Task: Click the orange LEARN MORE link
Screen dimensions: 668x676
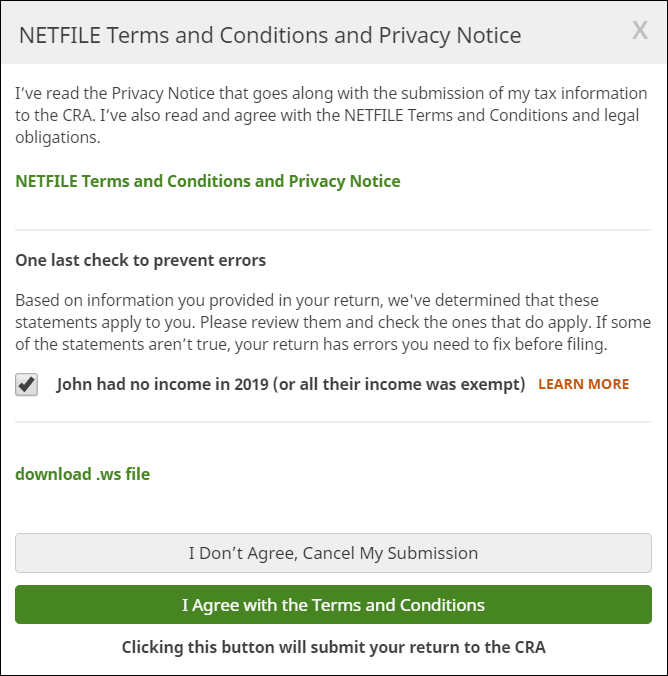Action: pos(584,384)
